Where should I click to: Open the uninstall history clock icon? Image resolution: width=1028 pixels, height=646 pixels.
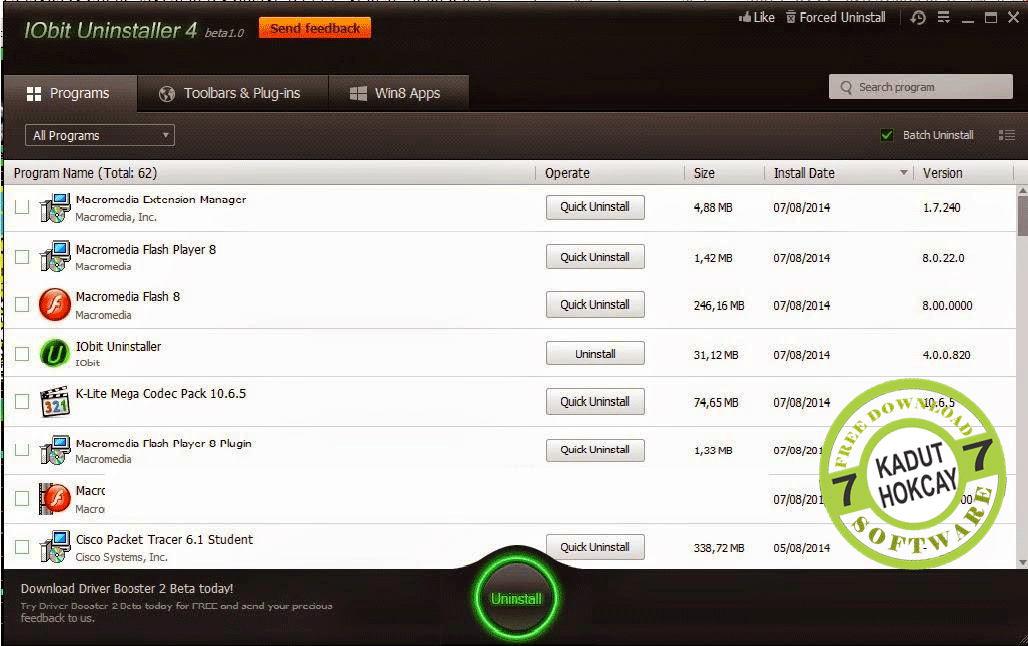(918, 18)
